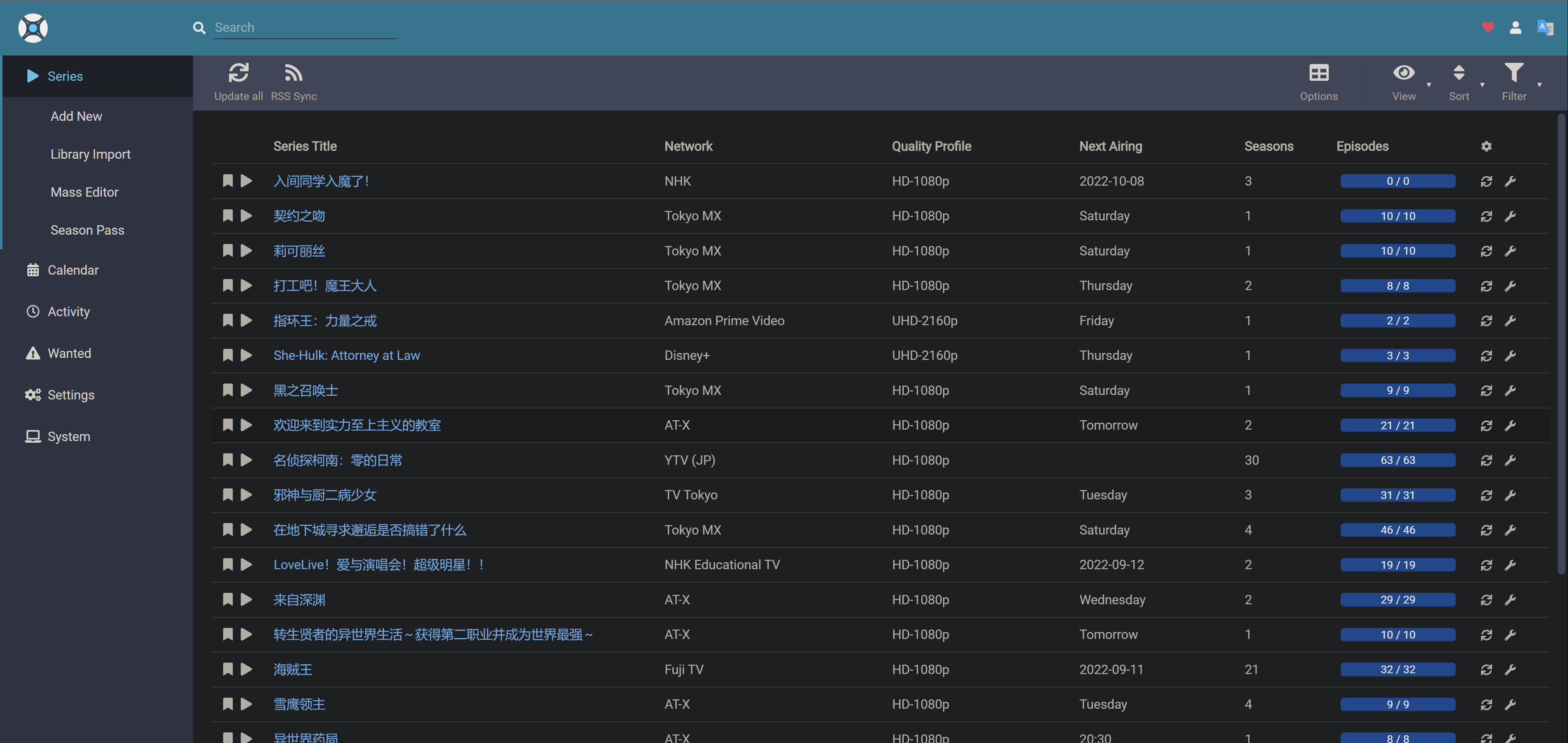Click 0 / 0 episode progress bar
Viewport: 1568px width, 743px height.
[x=1398, y=181]
